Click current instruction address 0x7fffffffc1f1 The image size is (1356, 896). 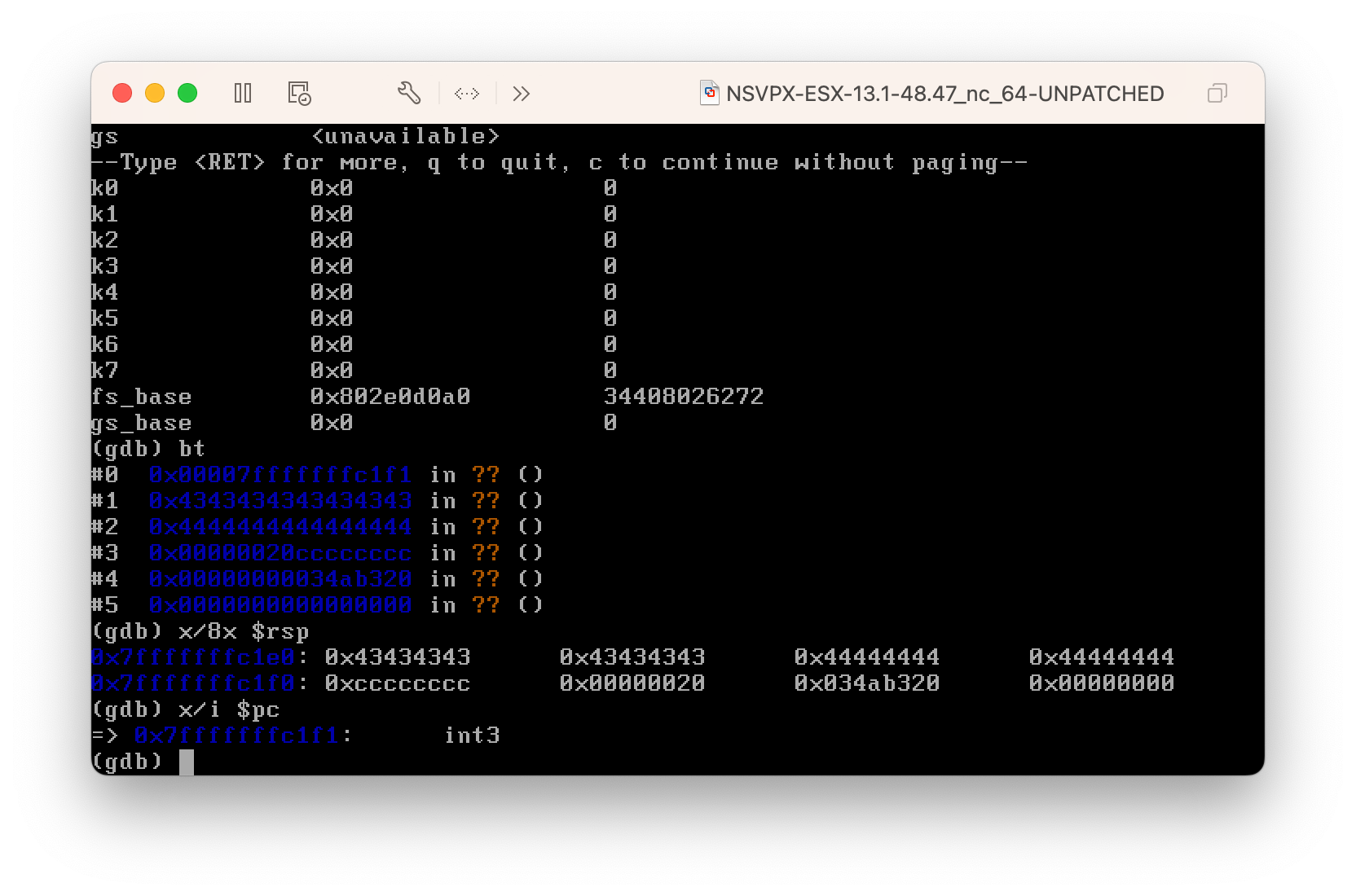point(236,736)
